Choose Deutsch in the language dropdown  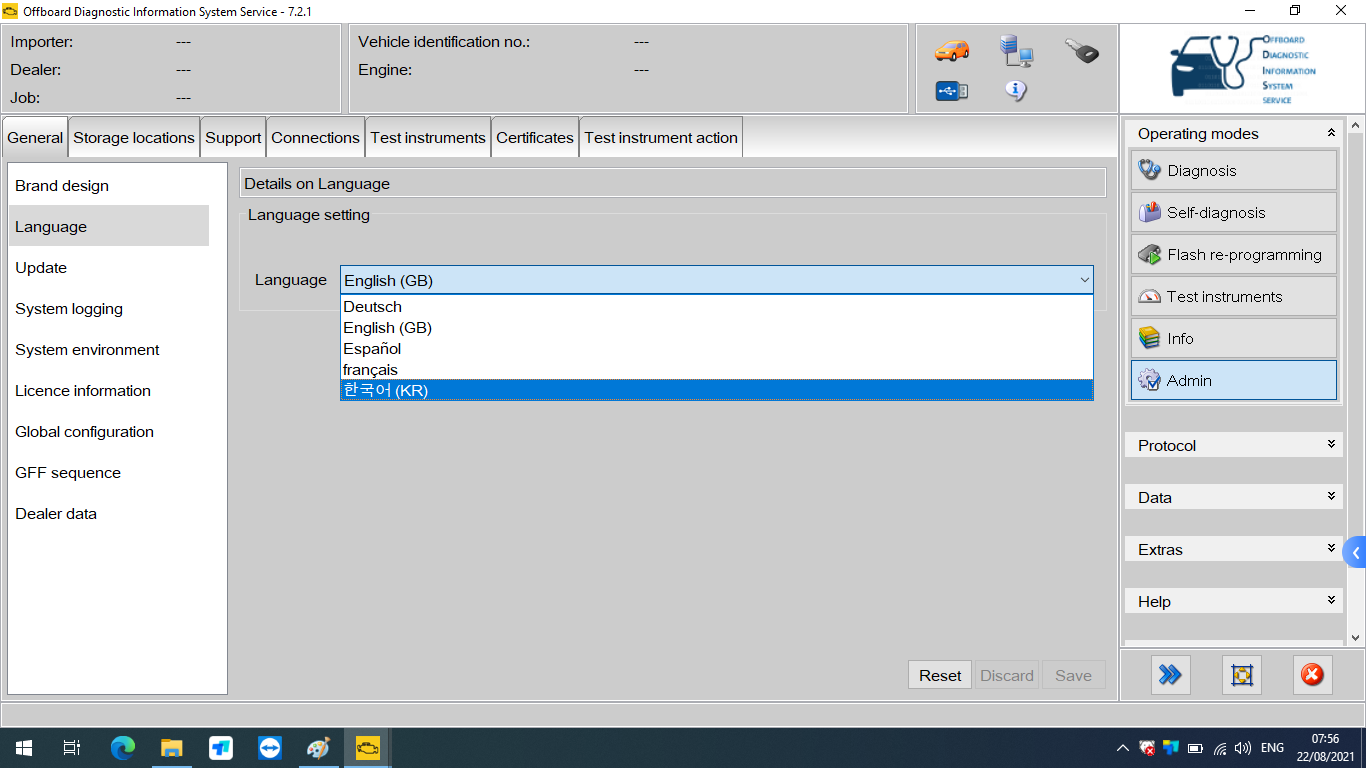716,307
